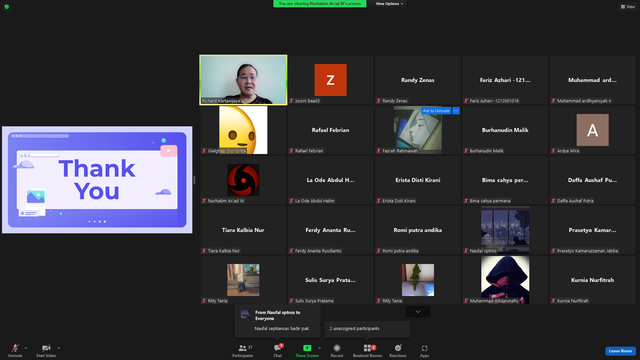Click Ask to Unmute on Fazrah Rahmawati

click(436, 111)
